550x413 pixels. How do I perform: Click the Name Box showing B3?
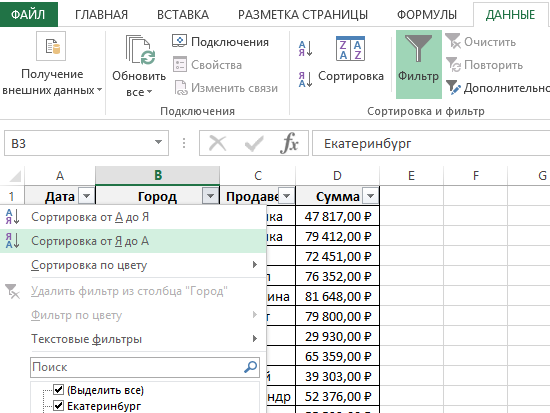[x=86, y=143]
